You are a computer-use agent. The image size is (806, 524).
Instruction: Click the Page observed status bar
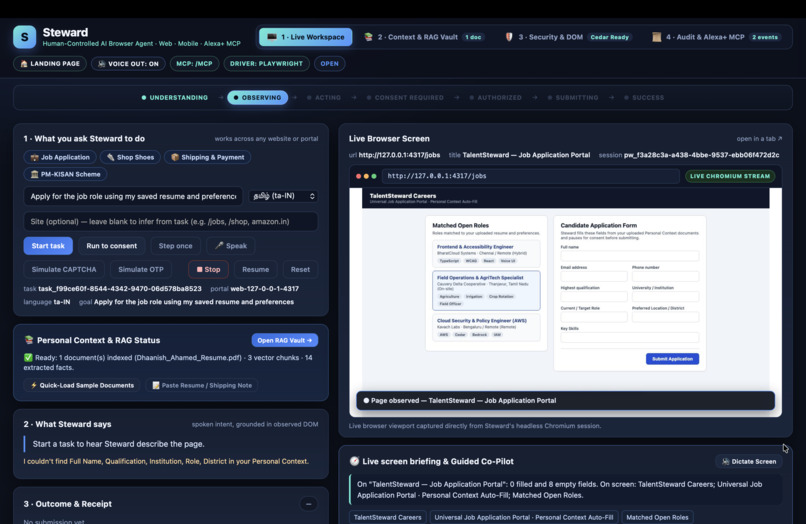565,401
